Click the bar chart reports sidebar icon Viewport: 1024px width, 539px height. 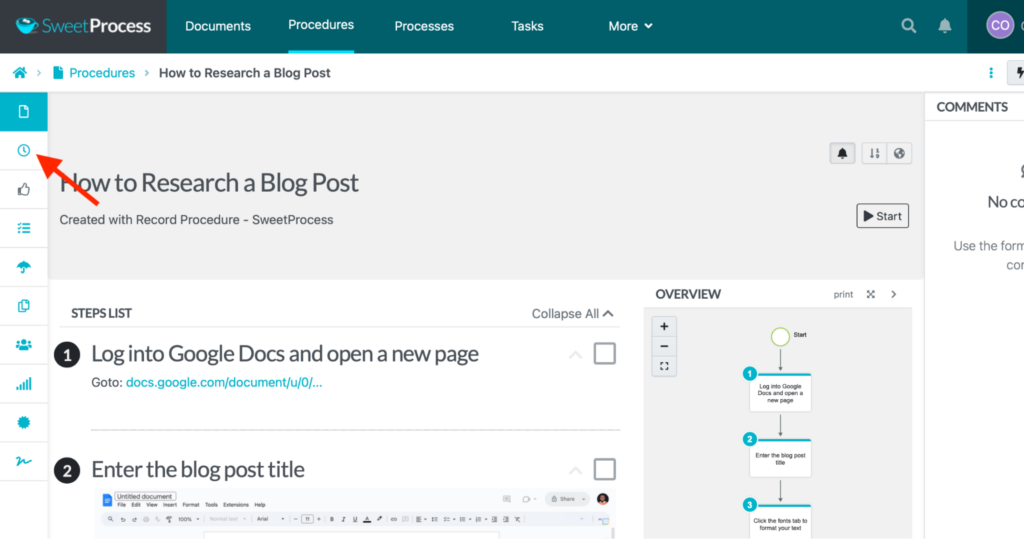tap(24, 384)
